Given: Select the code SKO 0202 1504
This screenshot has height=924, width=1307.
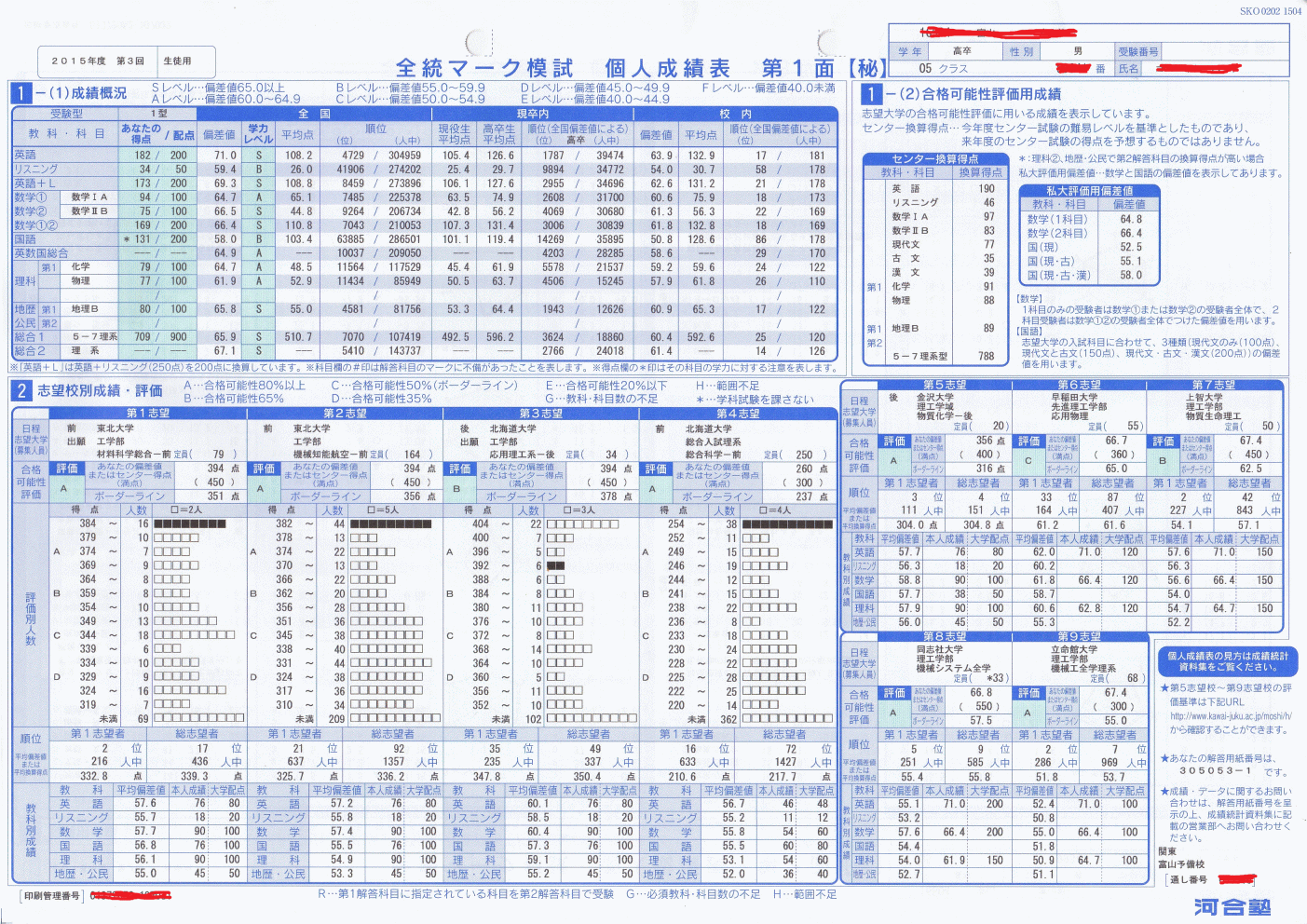Looking at the screenshot, I should point(1271,11).
